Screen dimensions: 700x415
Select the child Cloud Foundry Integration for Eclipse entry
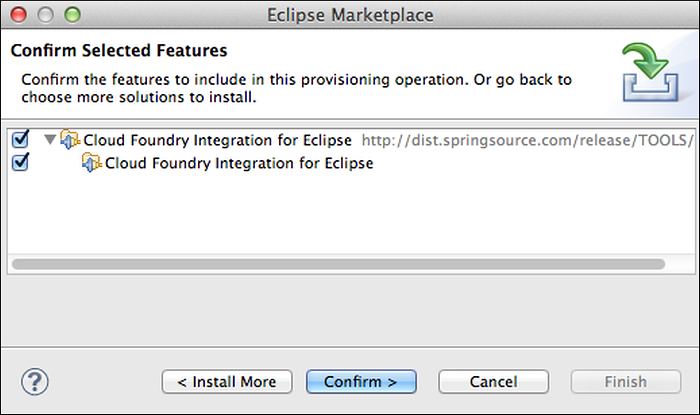point(239,163)
